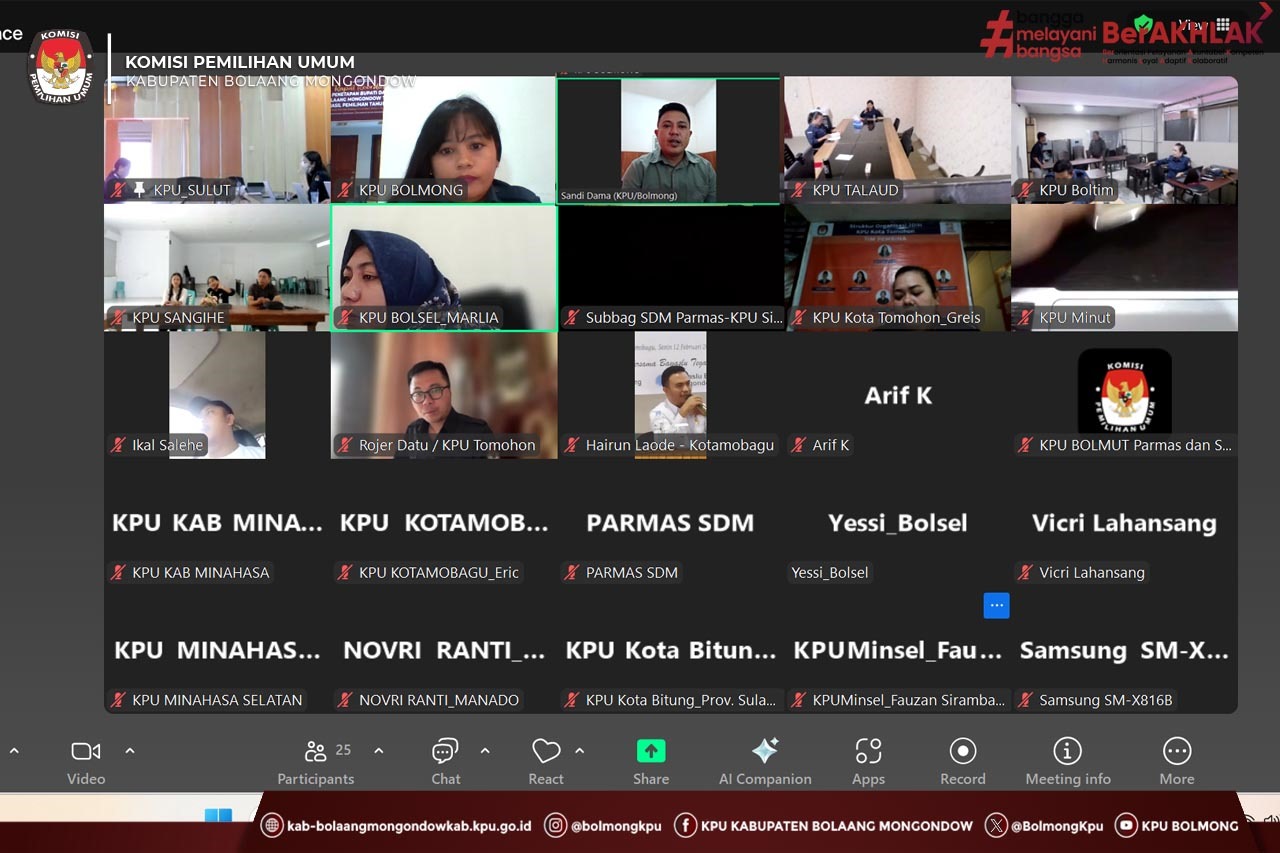Image resolution: width=1280 pixels, height=853 pixels.
Task: Open the View layout menu
Action: coord(1205,25)
